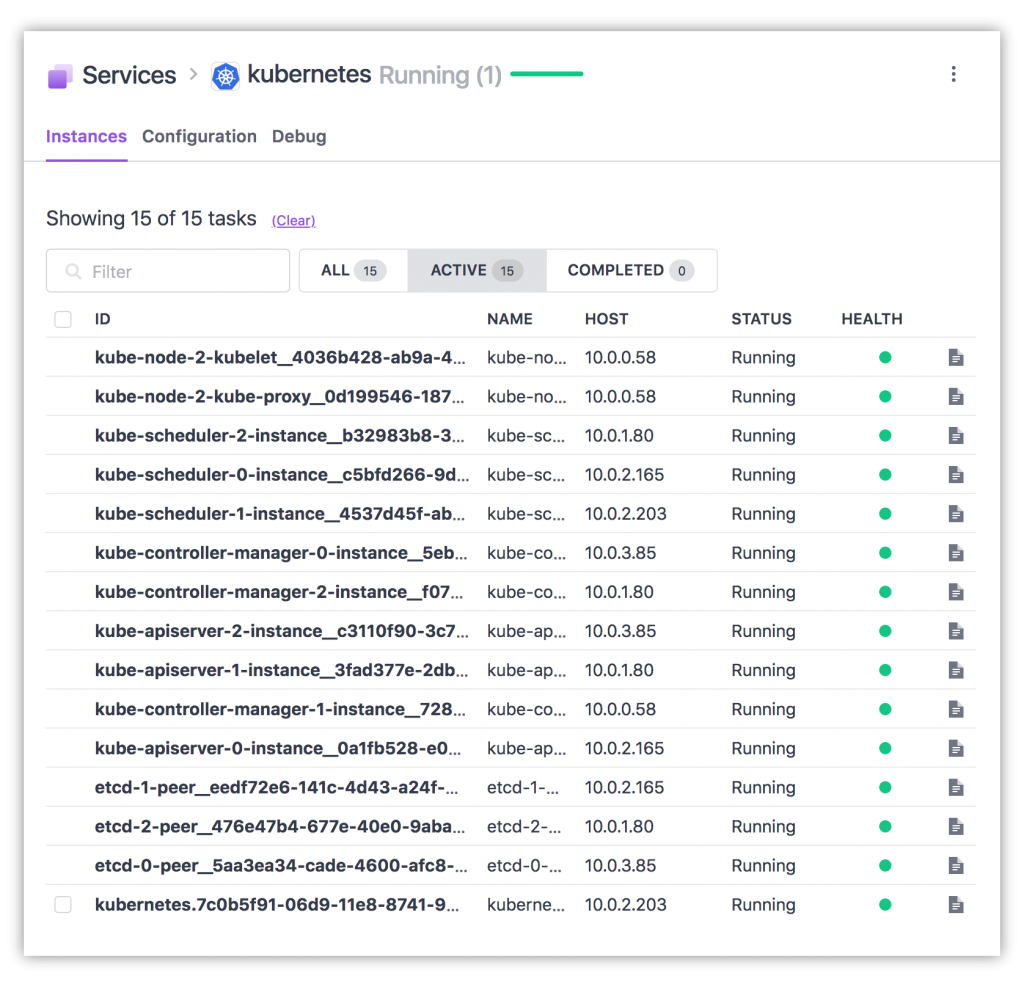This screenshot has width=1024, height=987.
Task: Click the kubernetes service name in breadcrumb
Action: pyautogui.click(x=309, y=74)
